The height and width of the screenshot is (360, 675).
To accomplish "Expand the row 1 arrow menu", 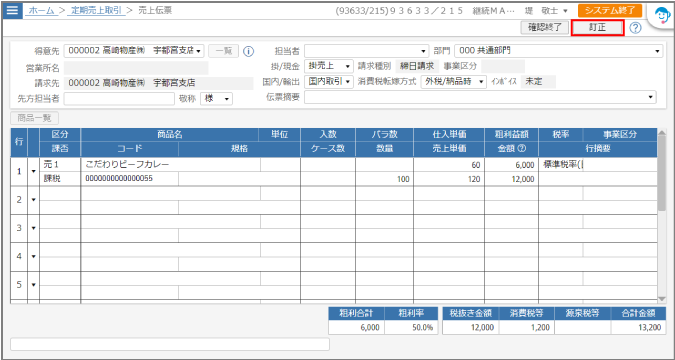I will pyautogui.click(x=34, y=171).
